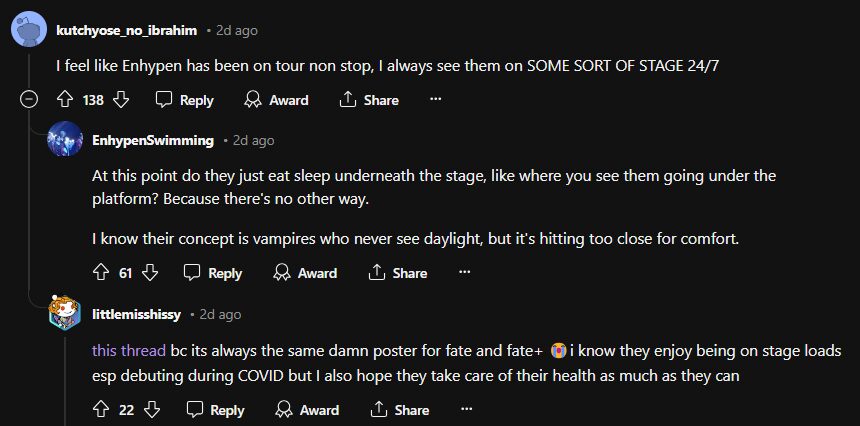Share EnhypenSwimming's comment
This screenshot has width=860, height=426.
coord(398,273)
